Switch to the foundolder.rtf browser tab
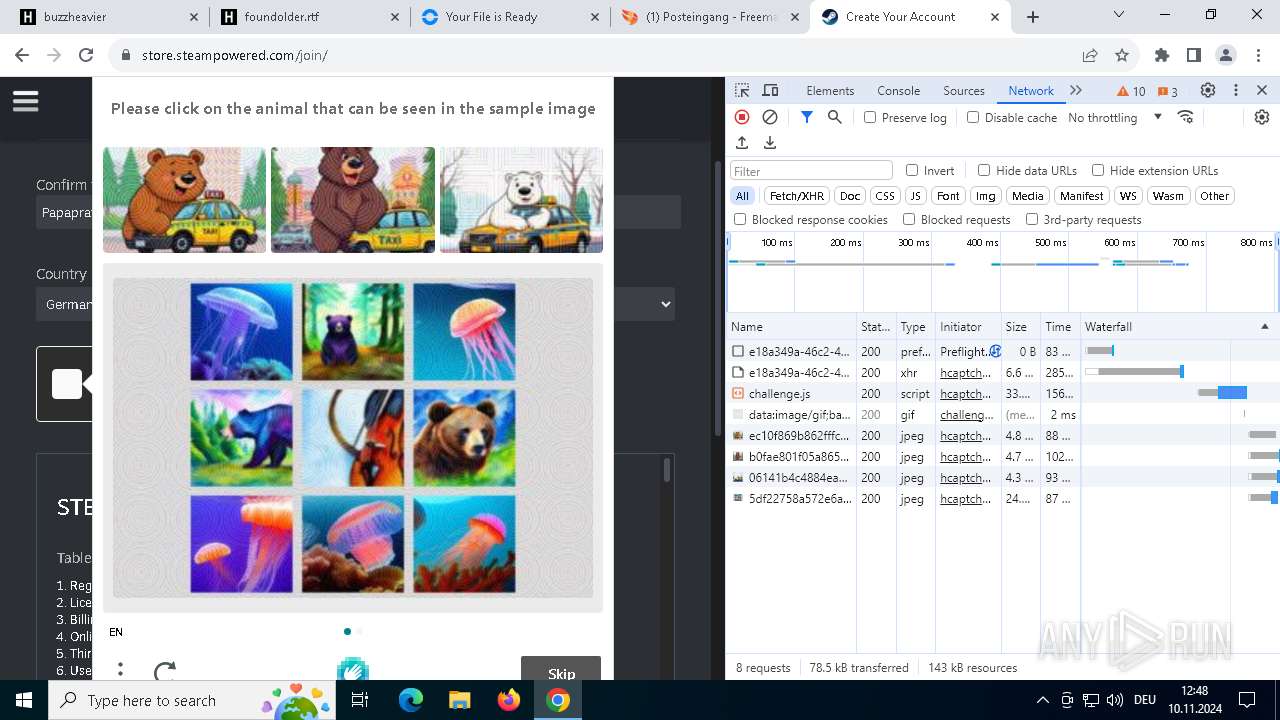The width and height of the screenshot is (1280, 720). [x=310, y=17]
